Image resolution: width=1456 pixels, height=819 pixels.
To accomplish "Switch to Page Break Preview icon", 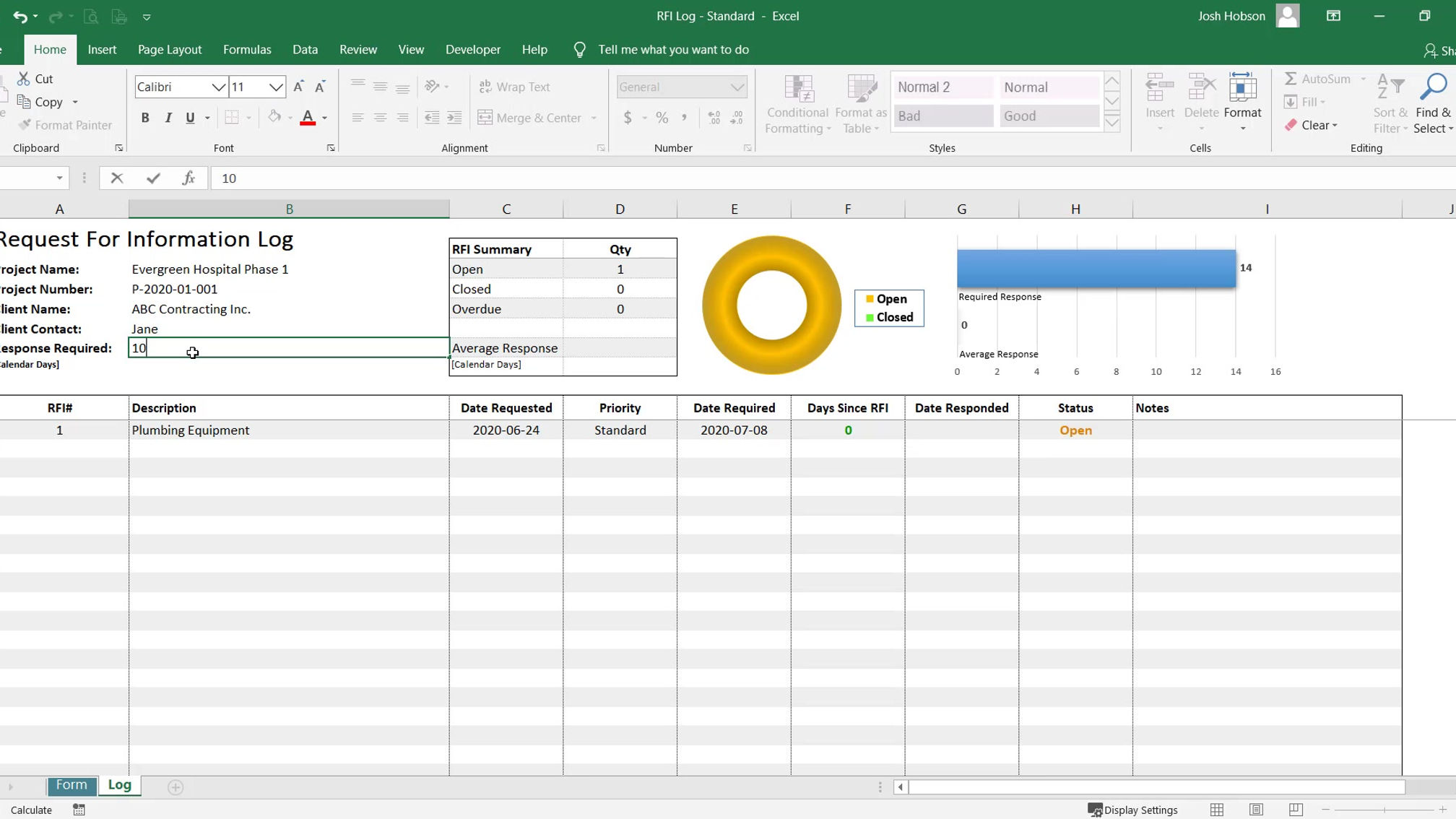I will point(1296,810).
